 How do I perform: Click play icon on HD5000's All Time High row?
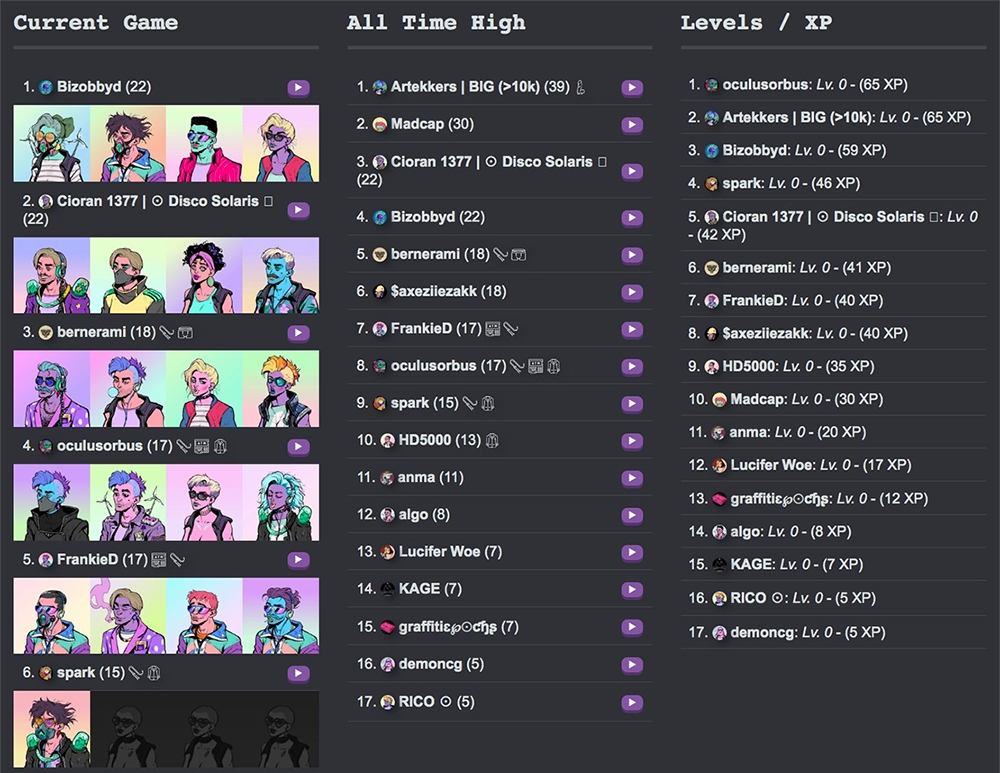pos(631,441)
